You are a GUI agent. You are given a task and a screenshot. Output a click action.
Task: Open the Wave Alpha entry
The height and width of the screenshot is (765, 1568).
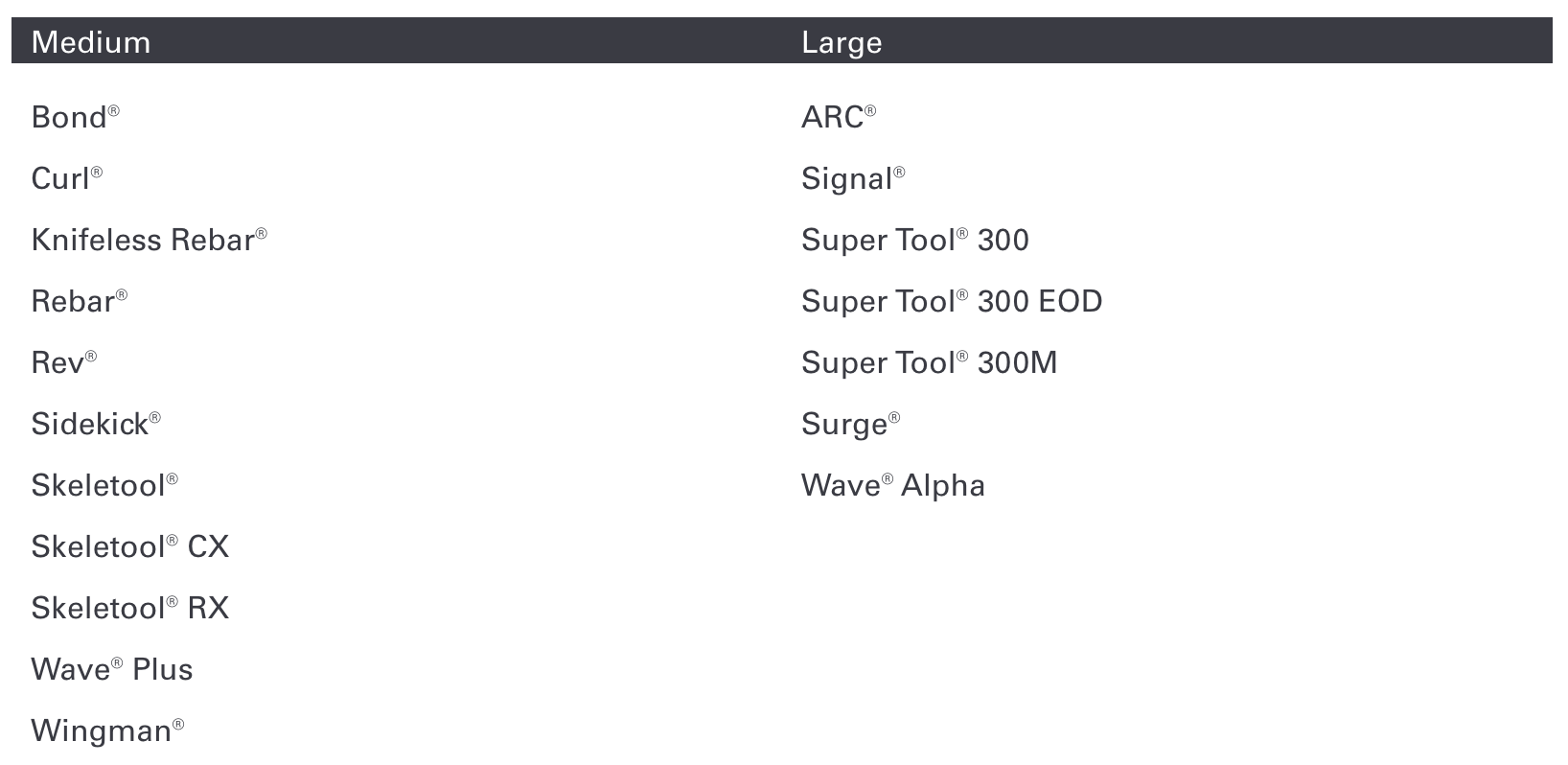(892, 485)
